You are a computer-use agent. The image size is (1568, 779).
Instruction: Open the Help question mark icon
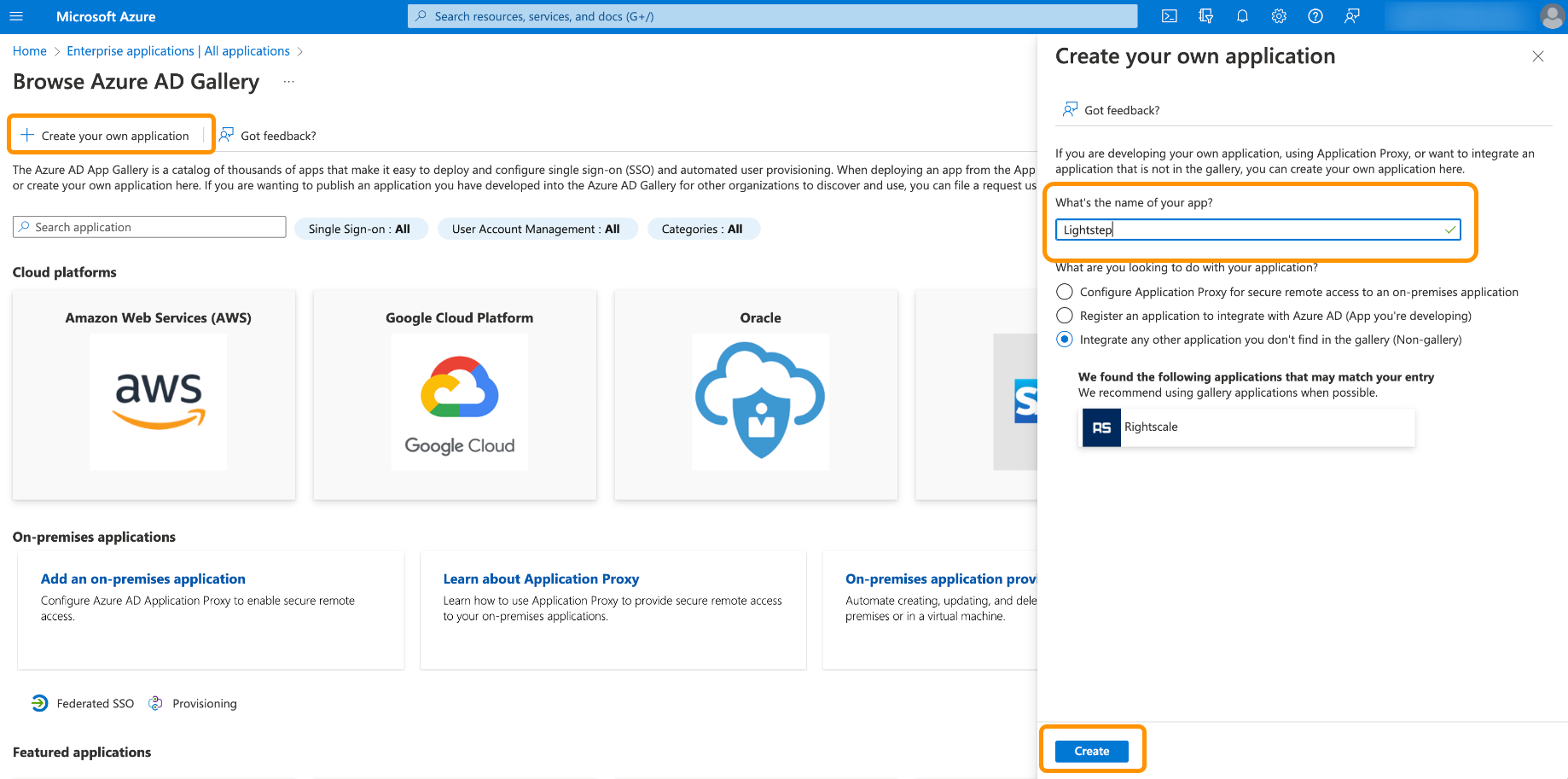click(1315, 16)
